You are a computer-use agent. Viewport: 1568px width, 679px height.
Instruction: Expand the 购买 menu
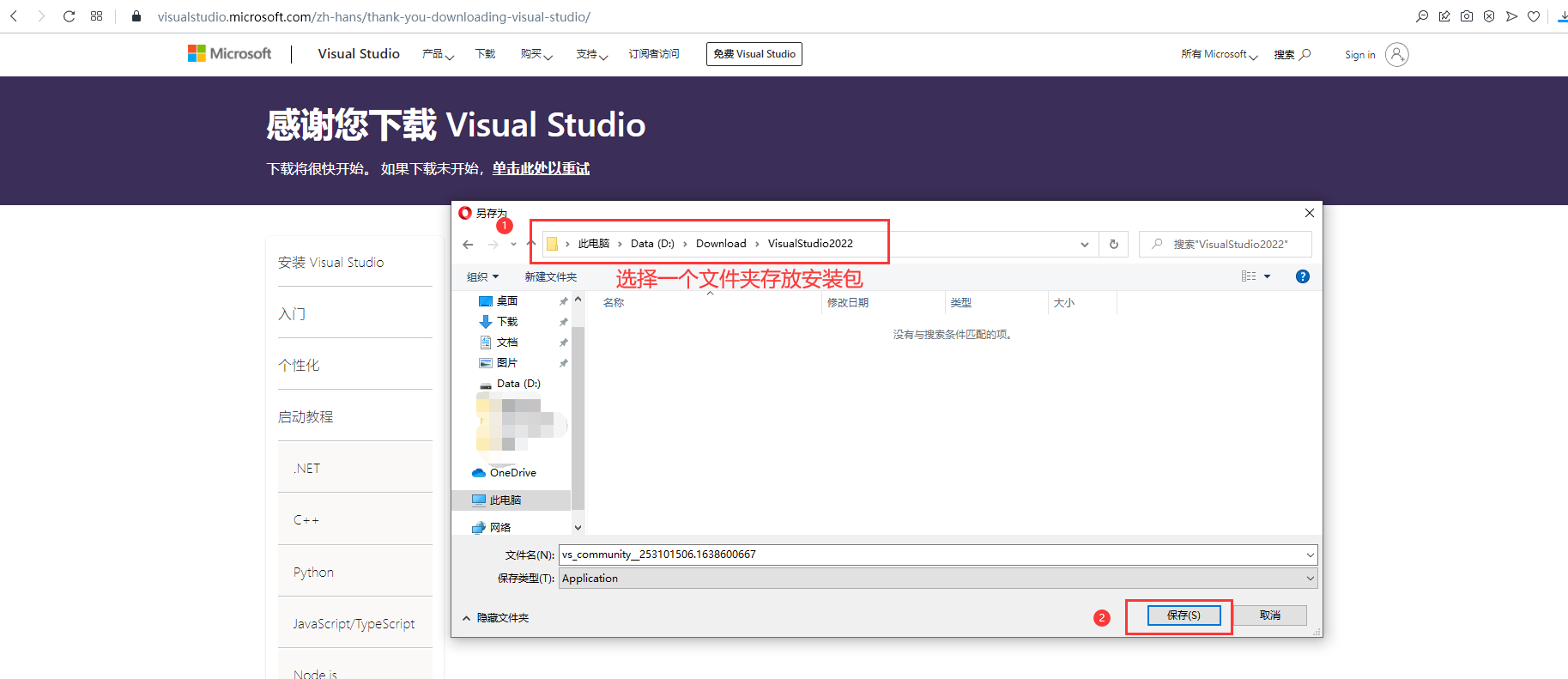pyautogui.click(x=536, y=54)
